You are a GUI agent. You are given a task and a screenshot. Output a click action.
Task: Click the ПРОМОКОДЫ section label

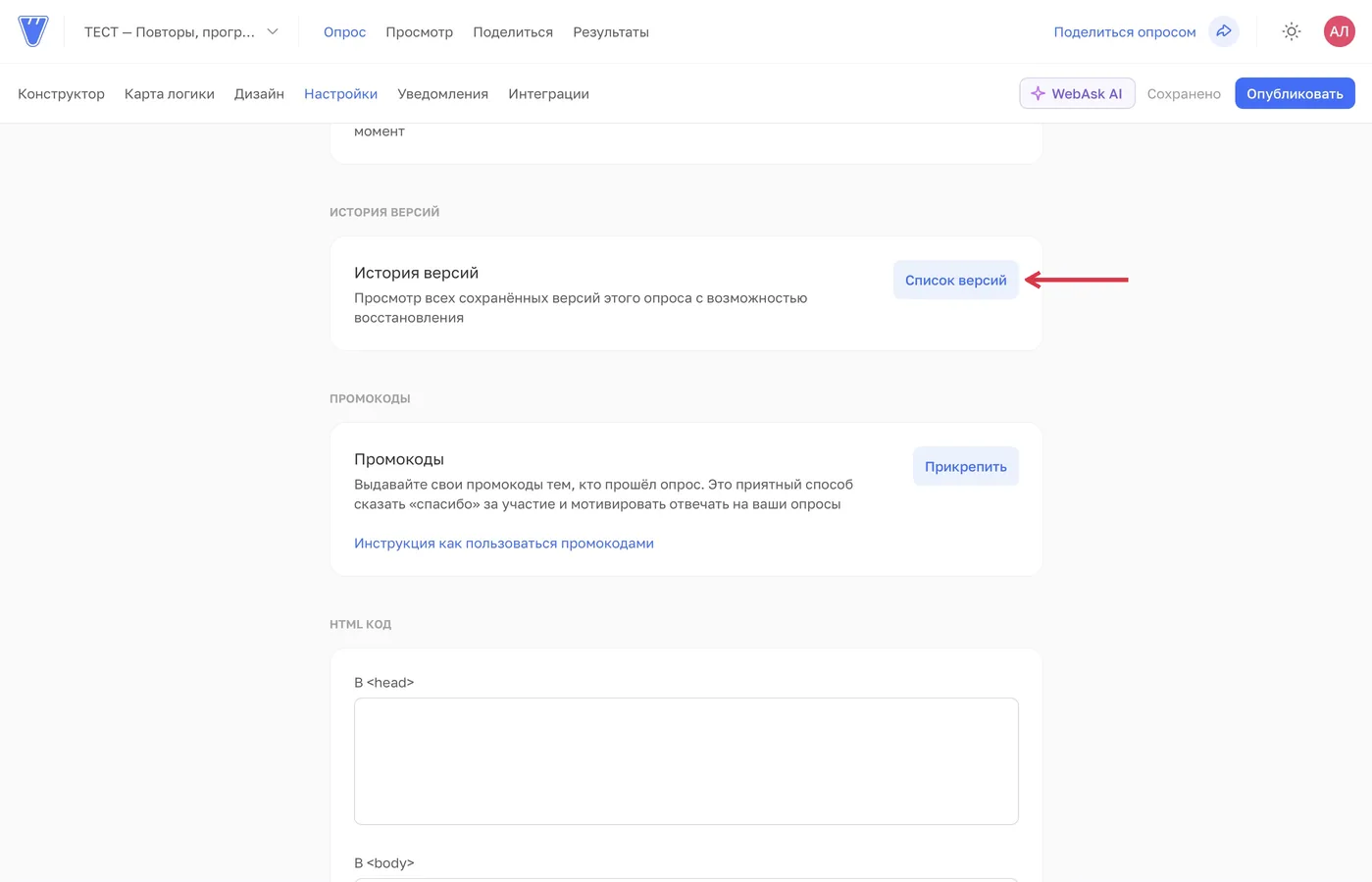coord(370,398)
